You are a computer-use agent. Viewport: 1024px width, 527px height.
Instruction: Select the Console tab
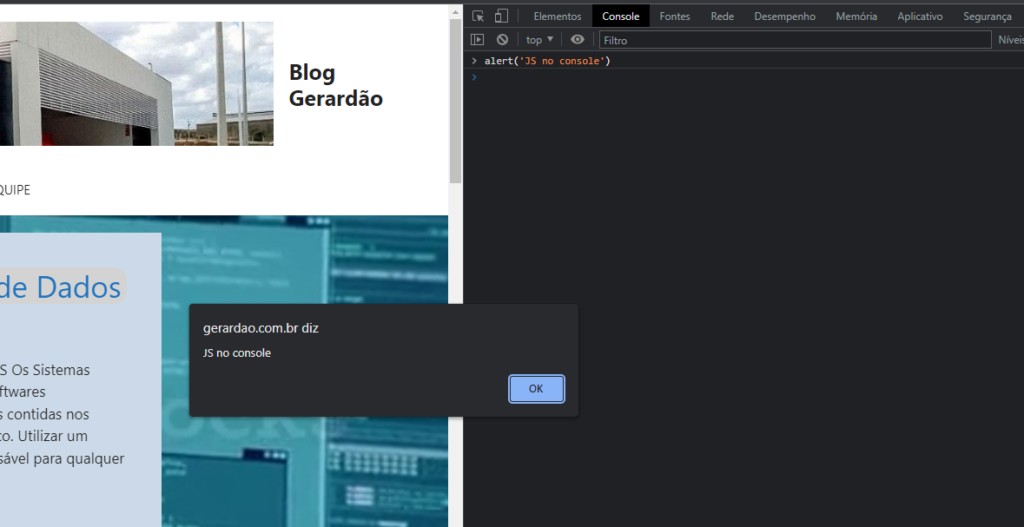[x=620, y=16]
